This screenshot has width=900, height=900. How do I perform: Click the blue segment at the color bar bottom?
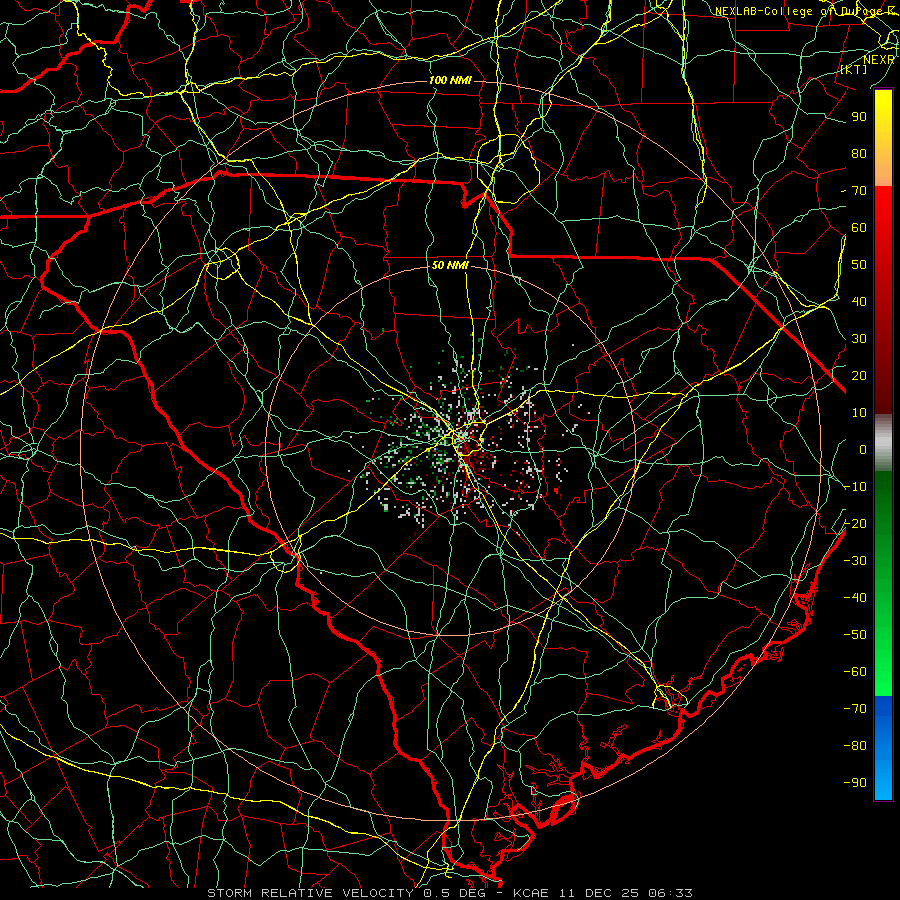point(883,748)
